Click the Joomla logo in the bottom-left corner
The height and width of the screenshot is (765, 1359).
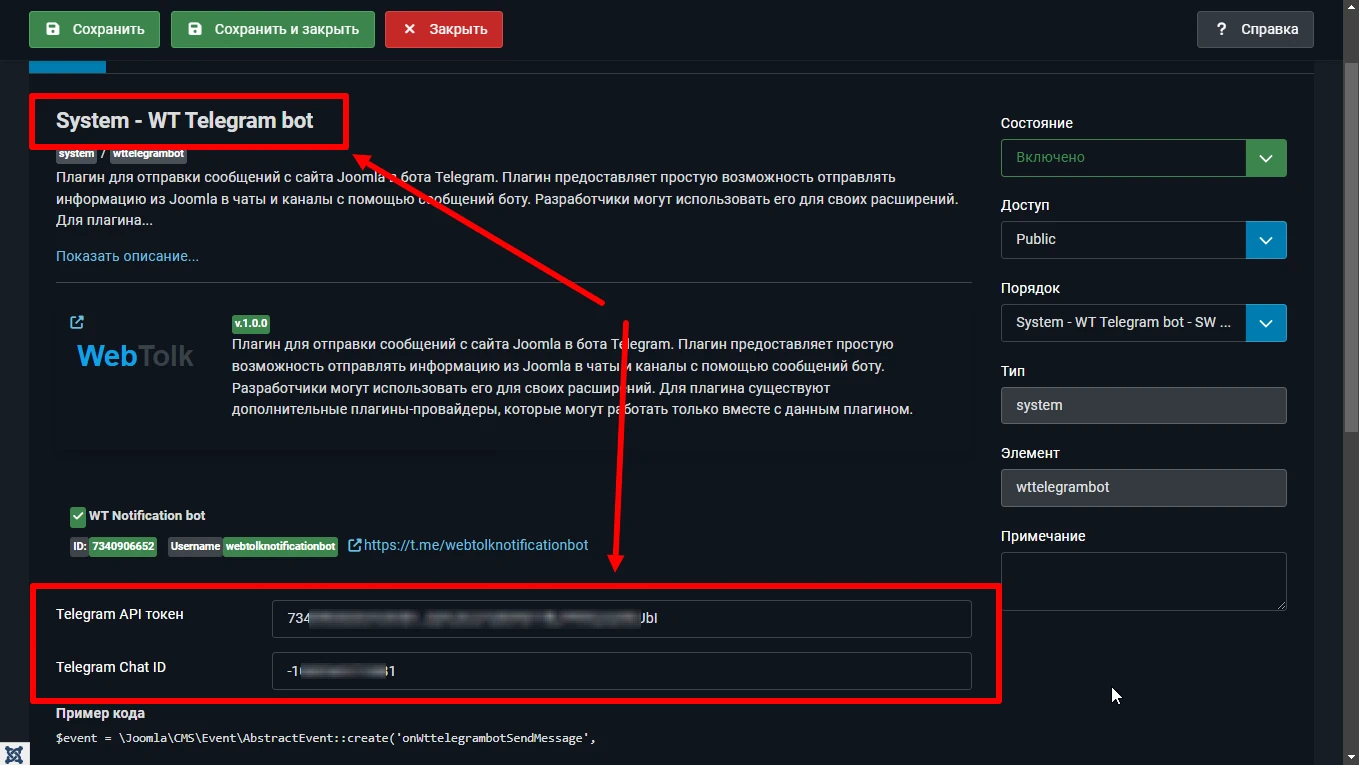point(14,751)
